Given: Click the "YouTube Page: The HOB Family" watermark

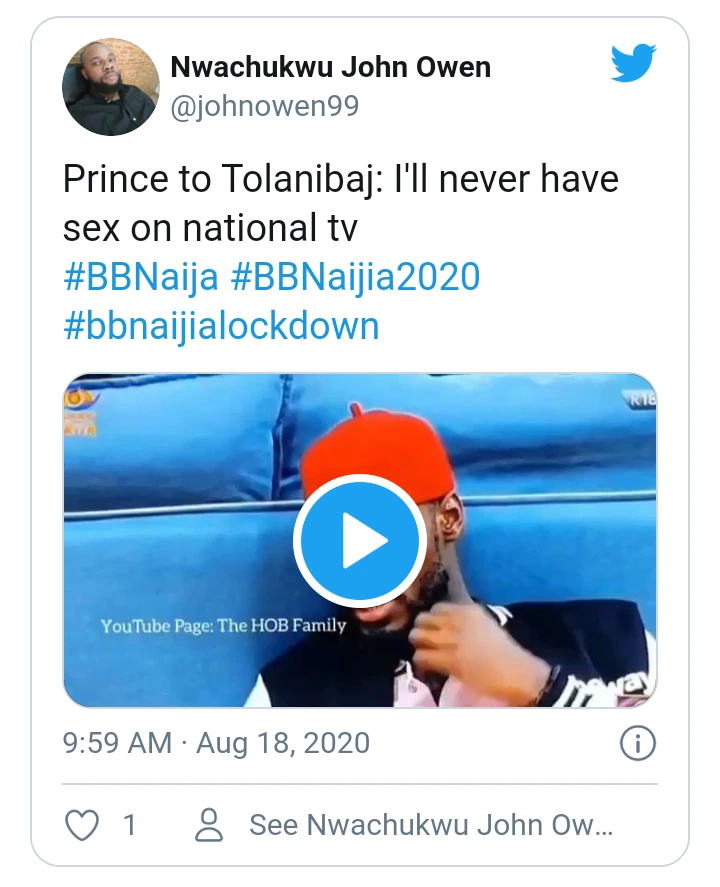Looking at the screenshot, I should click(x=223, y=626).
